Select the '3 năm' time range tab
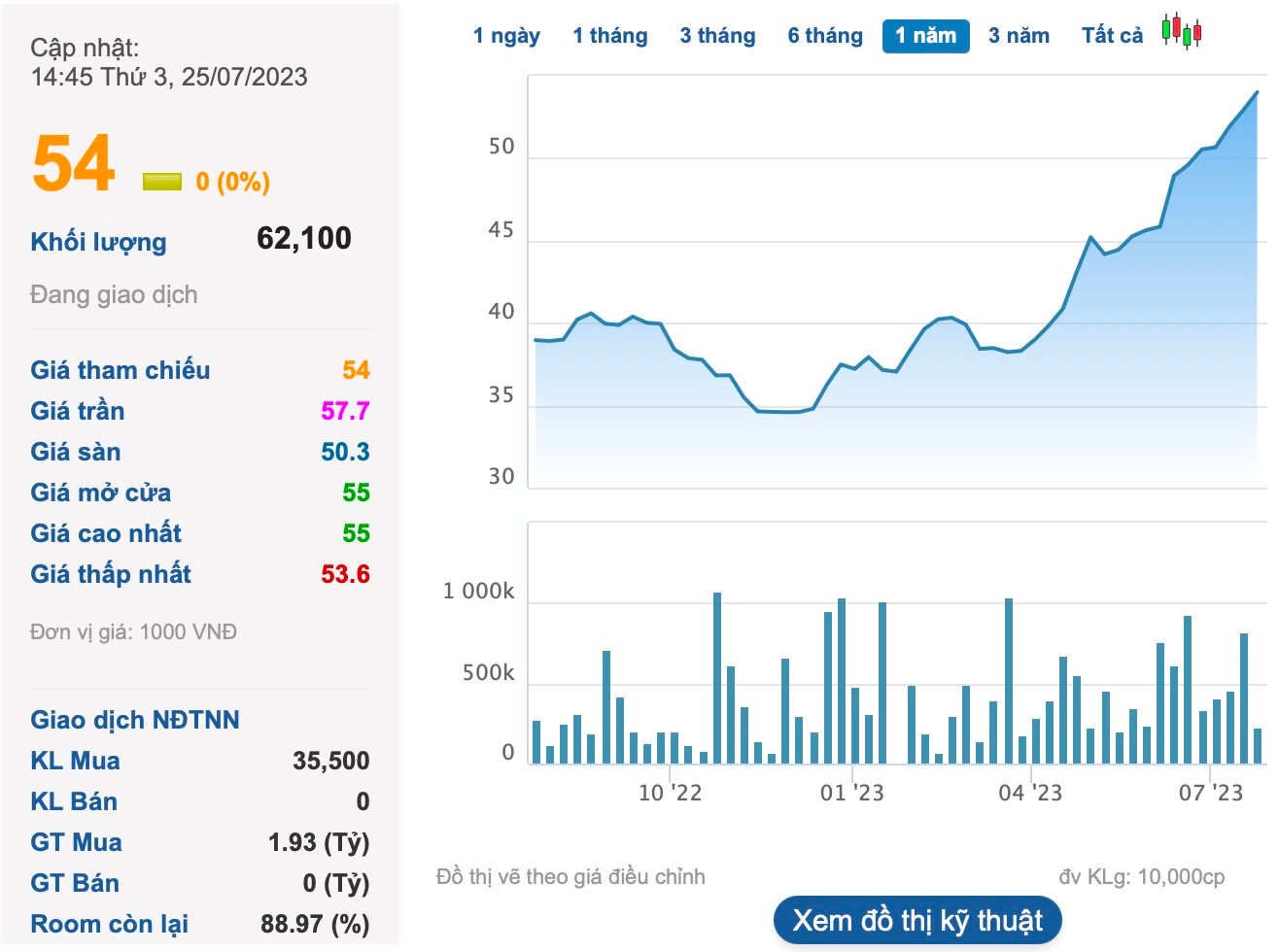Screen dimensions: 1279x952 tap(1019, 36)
